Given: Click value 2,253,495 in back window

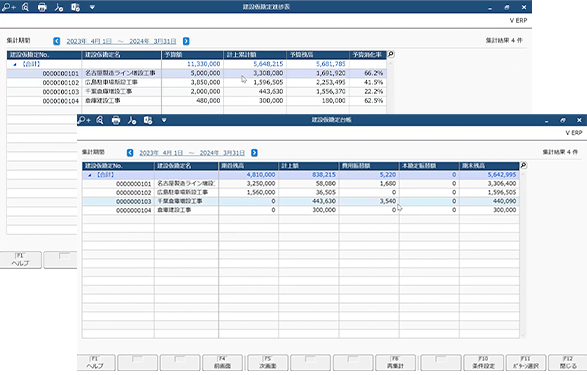Looking at the screenshot, I should pyautogui.click(x=331, y=82).
